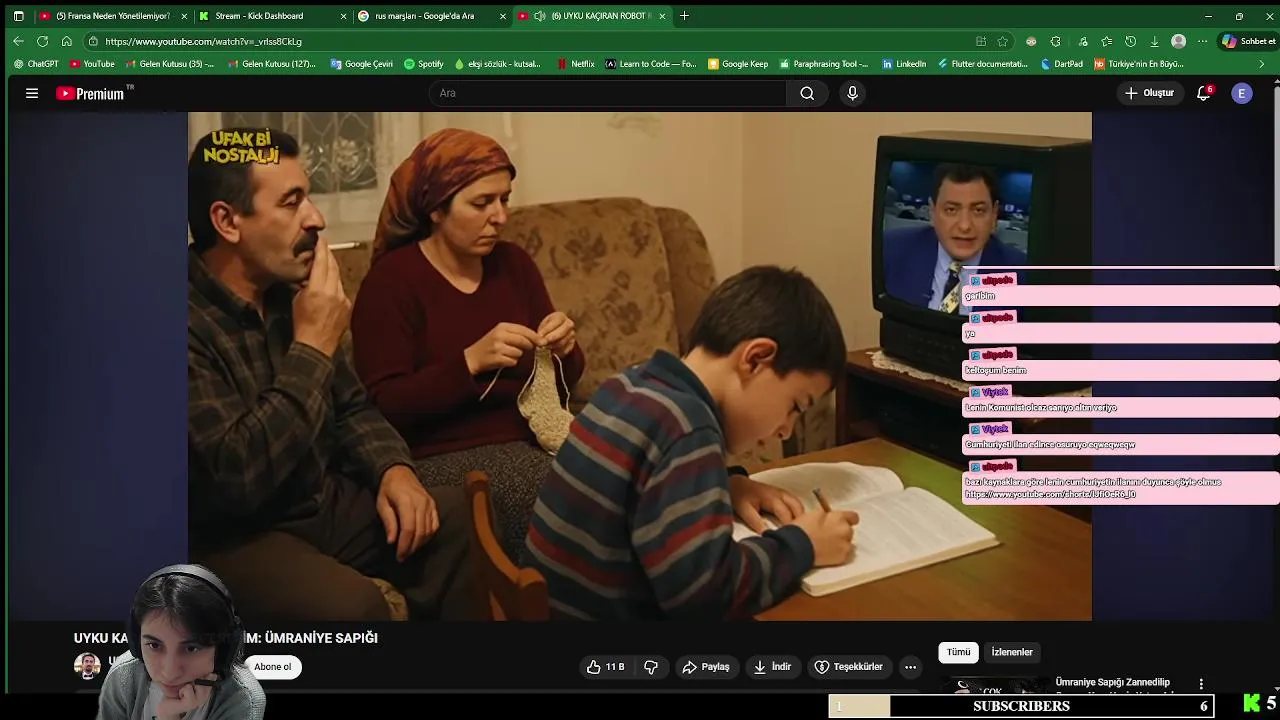Screen dimensions: 1280x720
Task: Open Sohbet et Copilot button
Action: click(1249, 41)
